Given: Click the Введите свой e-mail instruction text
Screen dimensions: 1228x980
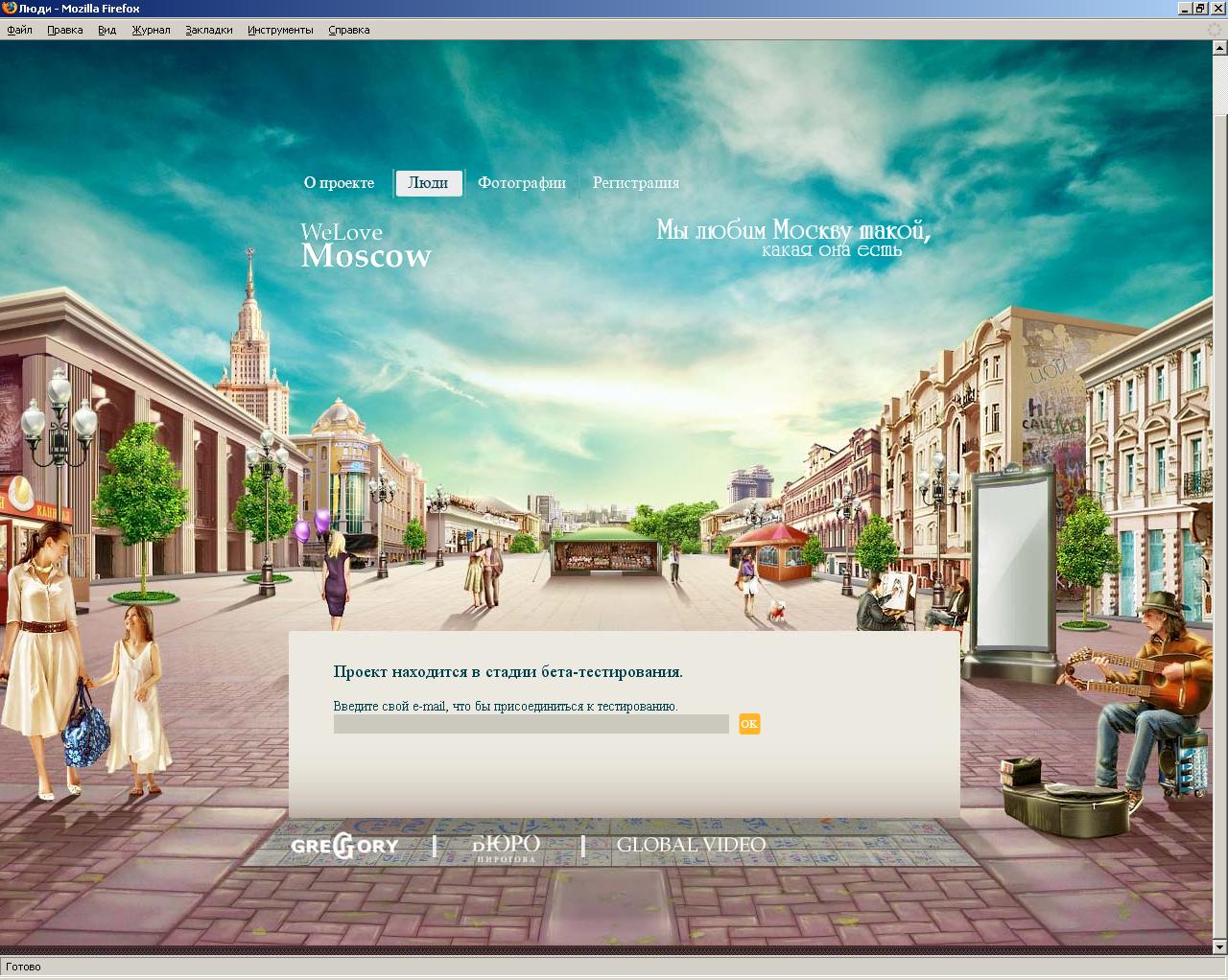Looking at the screenshot, I should 506,707.
